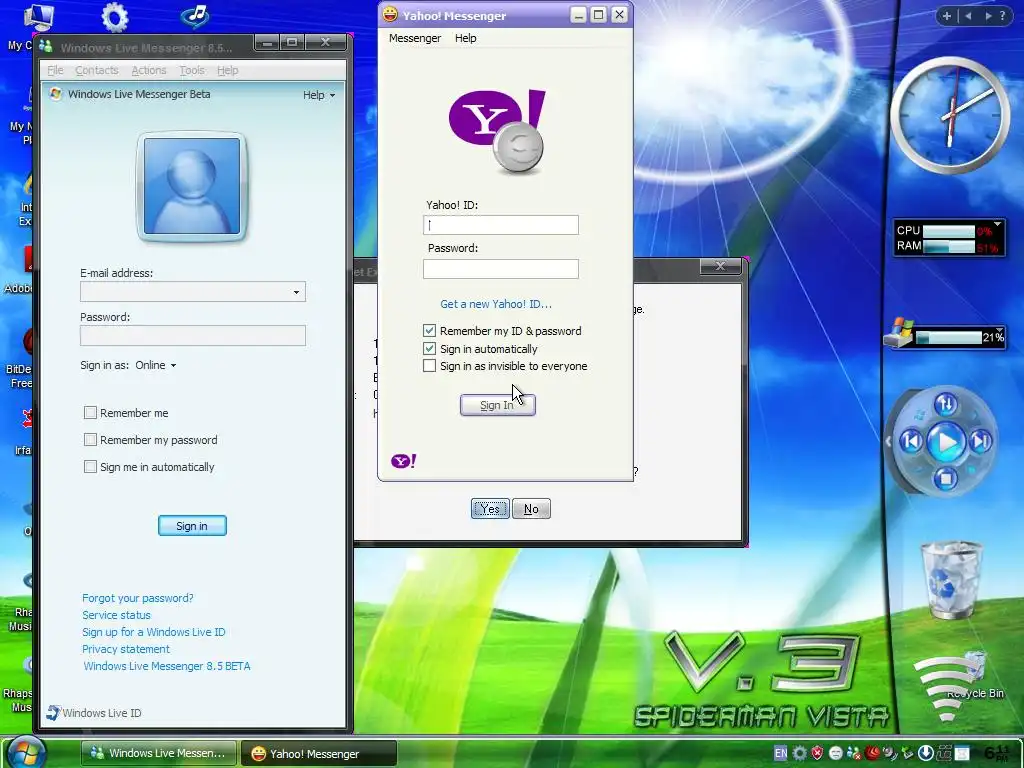Stop playback in media gadget
This screenshot has width=1024, height=768.
coord(945,478)
